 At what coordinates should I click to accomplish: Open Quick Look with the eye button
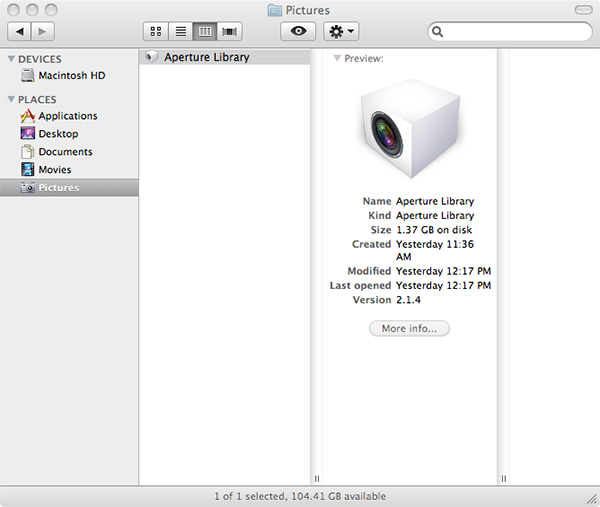(298, 31)
